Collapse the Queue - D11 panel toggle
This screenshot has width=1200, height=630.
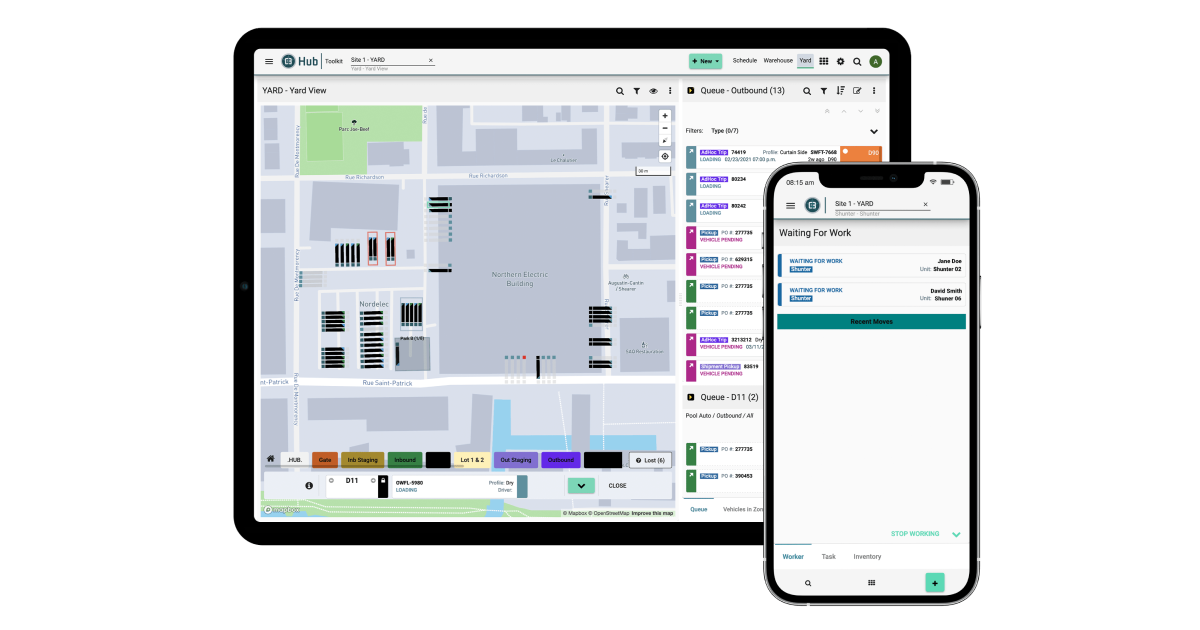(x=690, y=397)
